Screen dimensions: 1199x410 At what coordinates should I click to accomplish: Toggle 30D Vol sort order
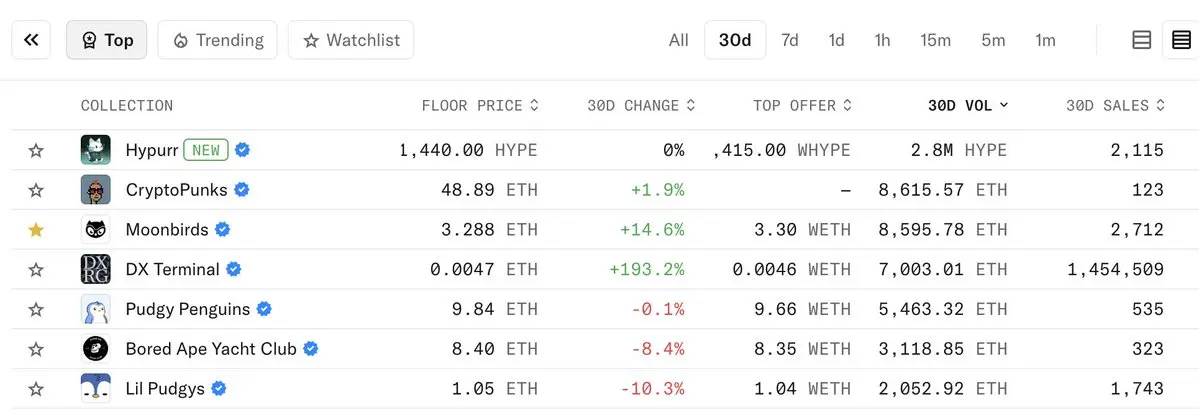968,106
